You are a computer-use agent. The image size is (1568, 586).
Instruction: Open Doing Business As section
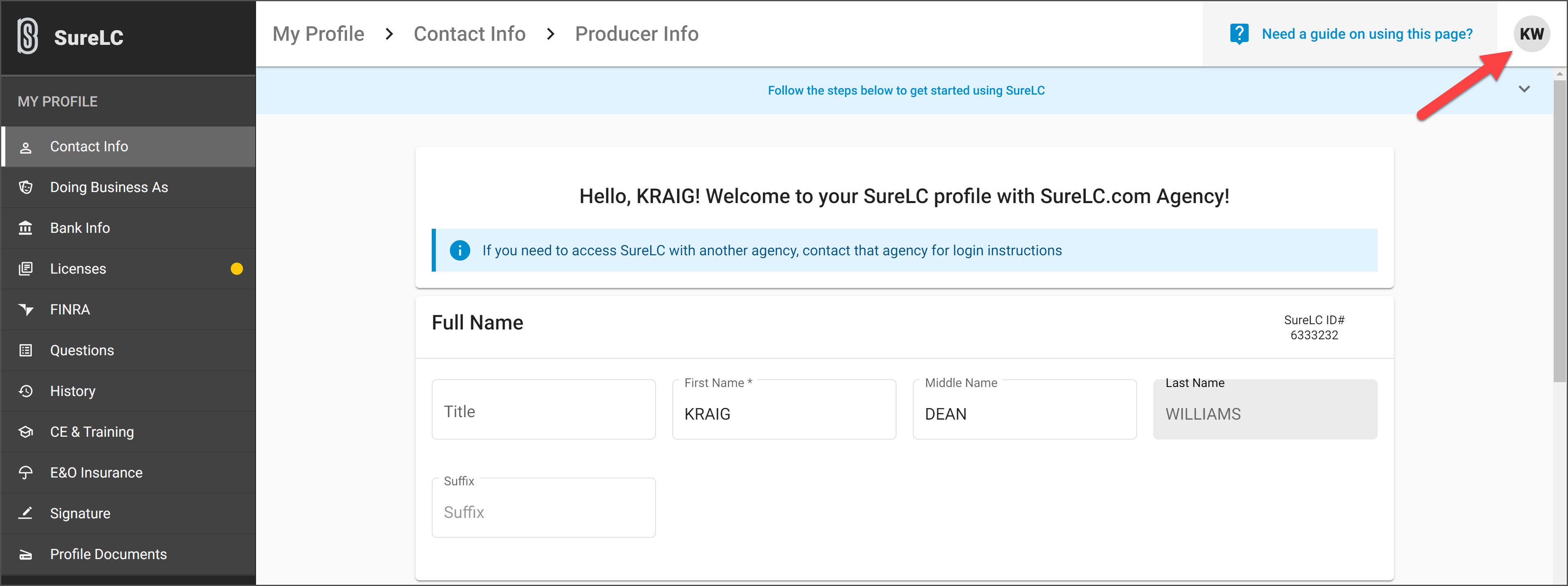[128, 188]
